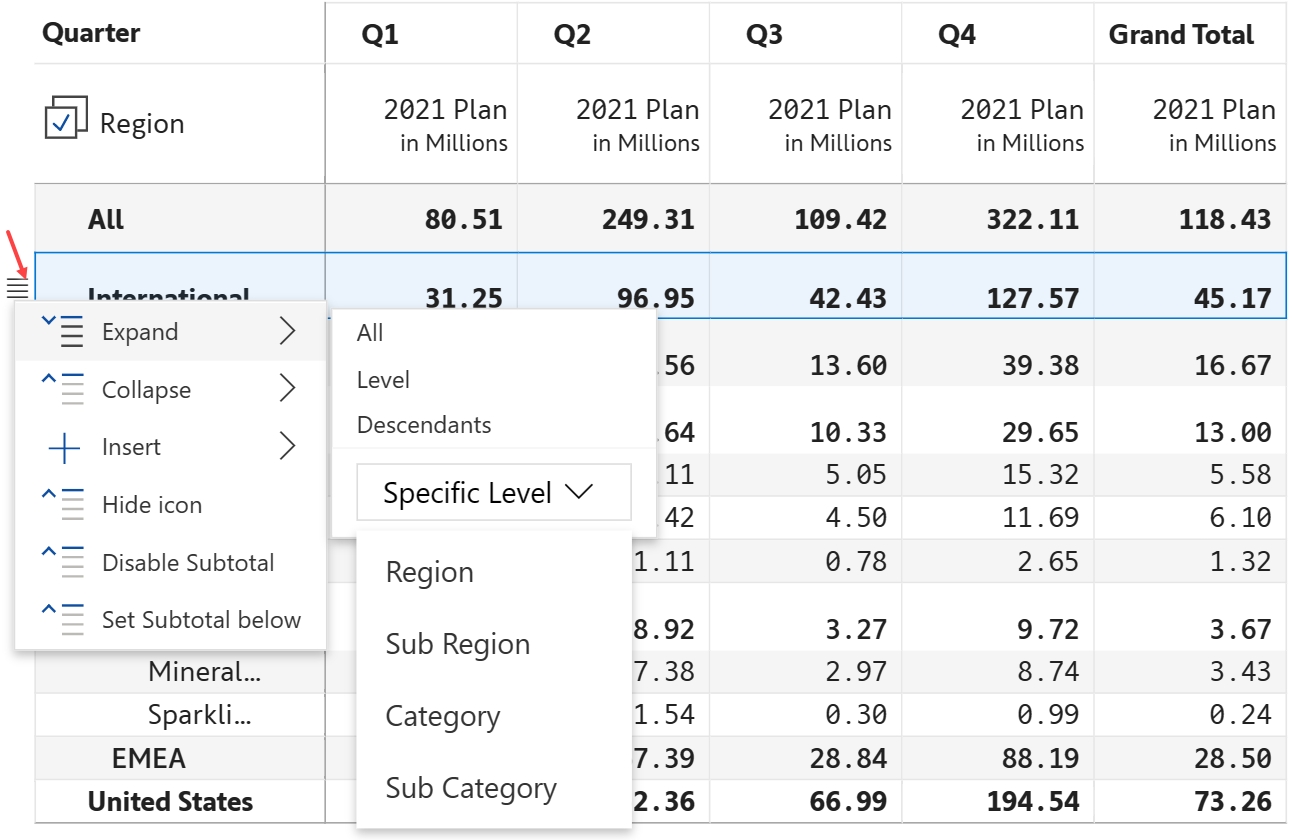1294x840 pixels.
Task: Click the Disable Subtotal icon
Action: click(x=64, y=562)
